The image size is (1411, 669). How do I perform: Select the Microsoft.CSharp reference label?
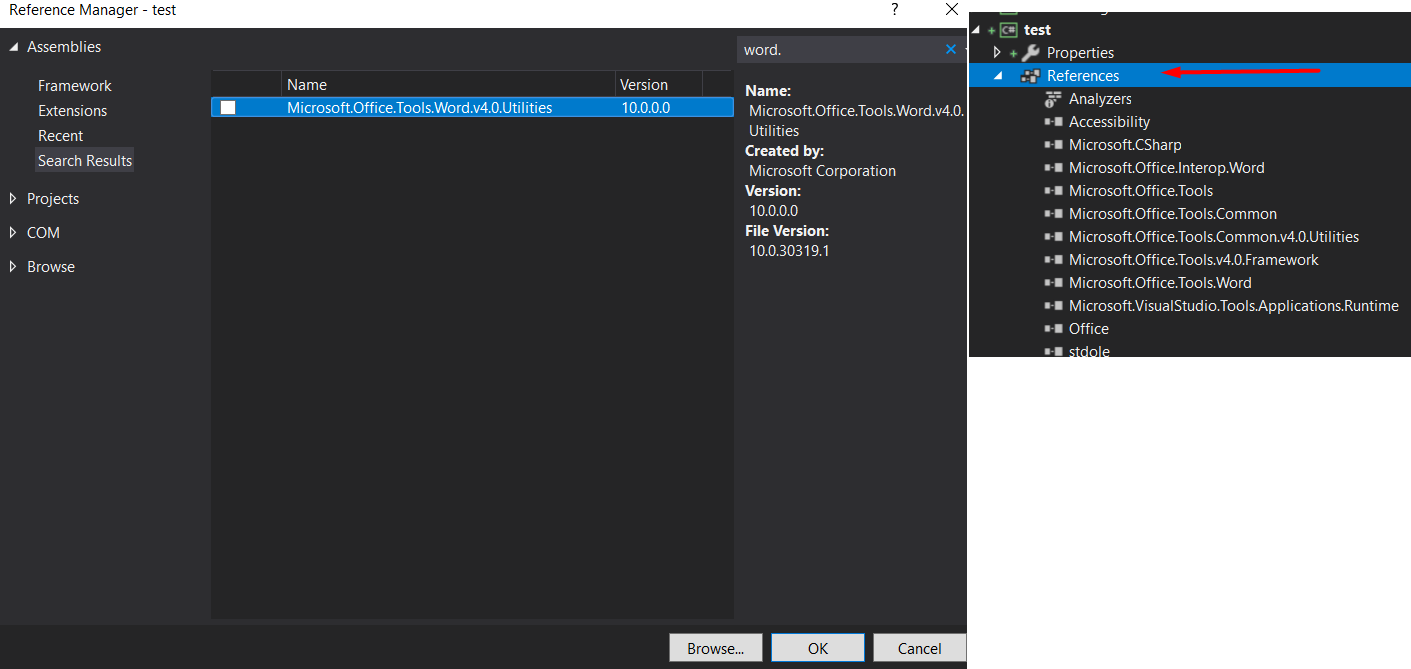click(1125, 145)
